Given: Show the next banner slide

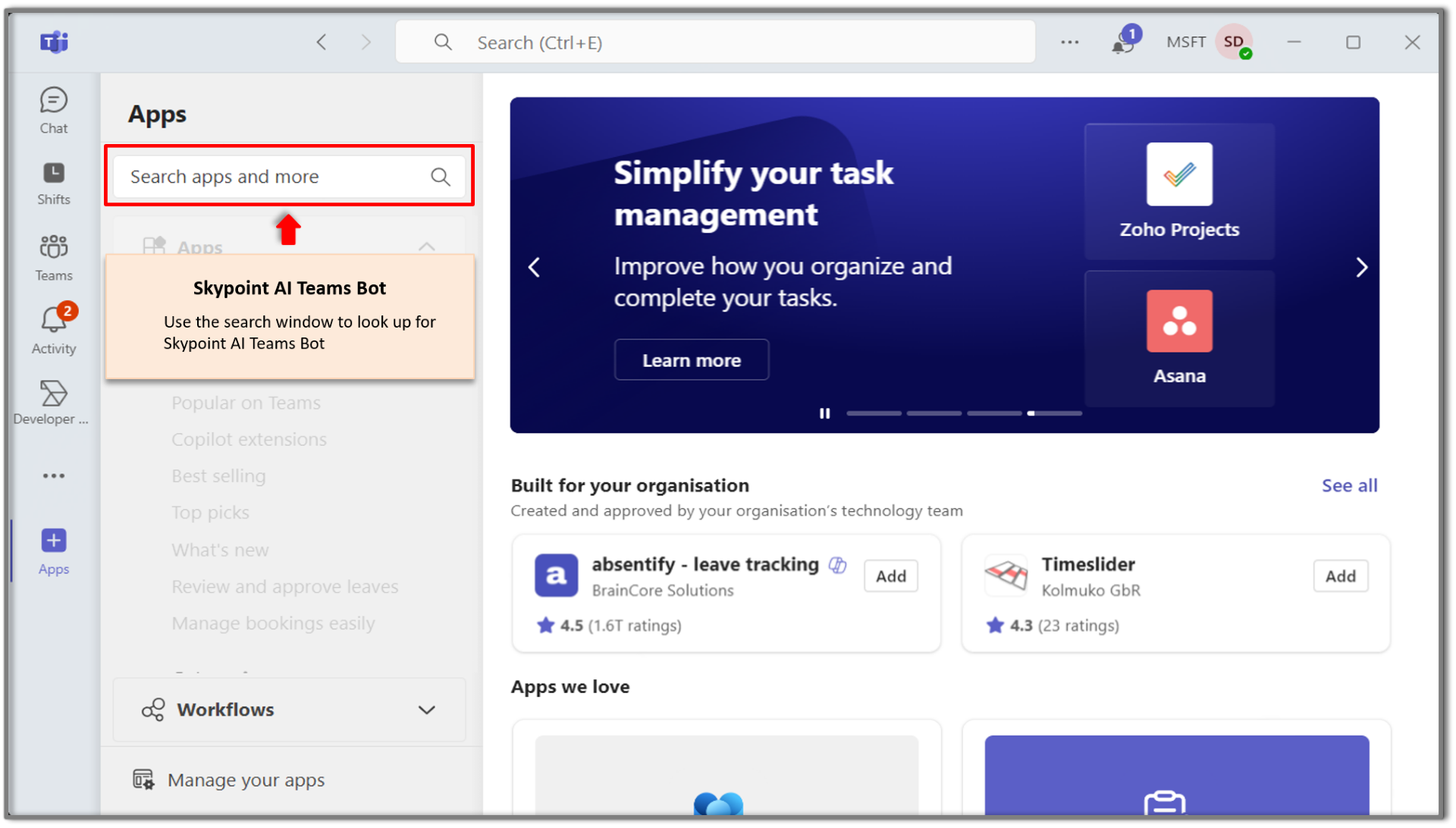Looking at the screenshot, I should tap(1361, 267).
